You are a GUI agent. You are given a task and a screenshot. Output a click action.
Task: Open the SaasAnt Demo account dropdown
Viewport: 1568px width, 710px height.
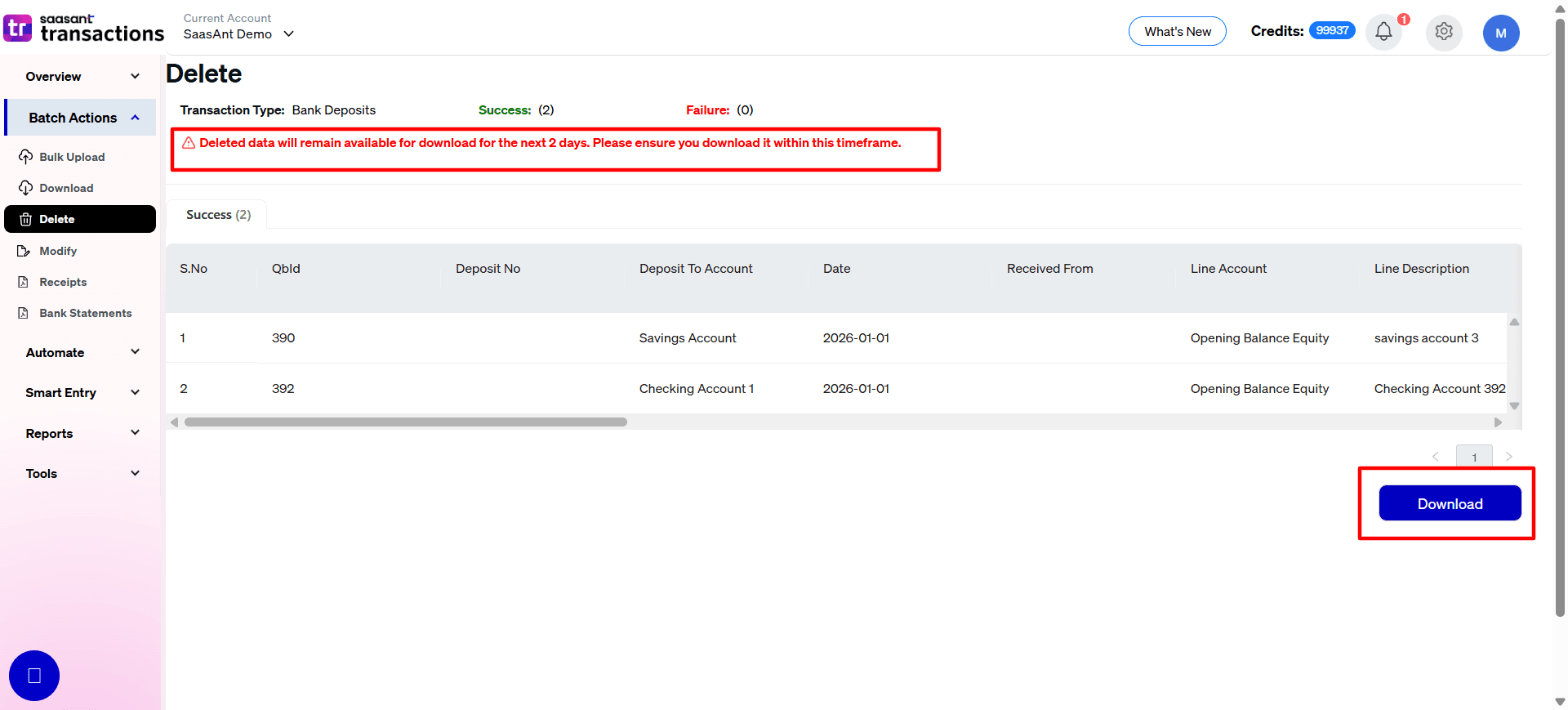[x=238, y=34]
